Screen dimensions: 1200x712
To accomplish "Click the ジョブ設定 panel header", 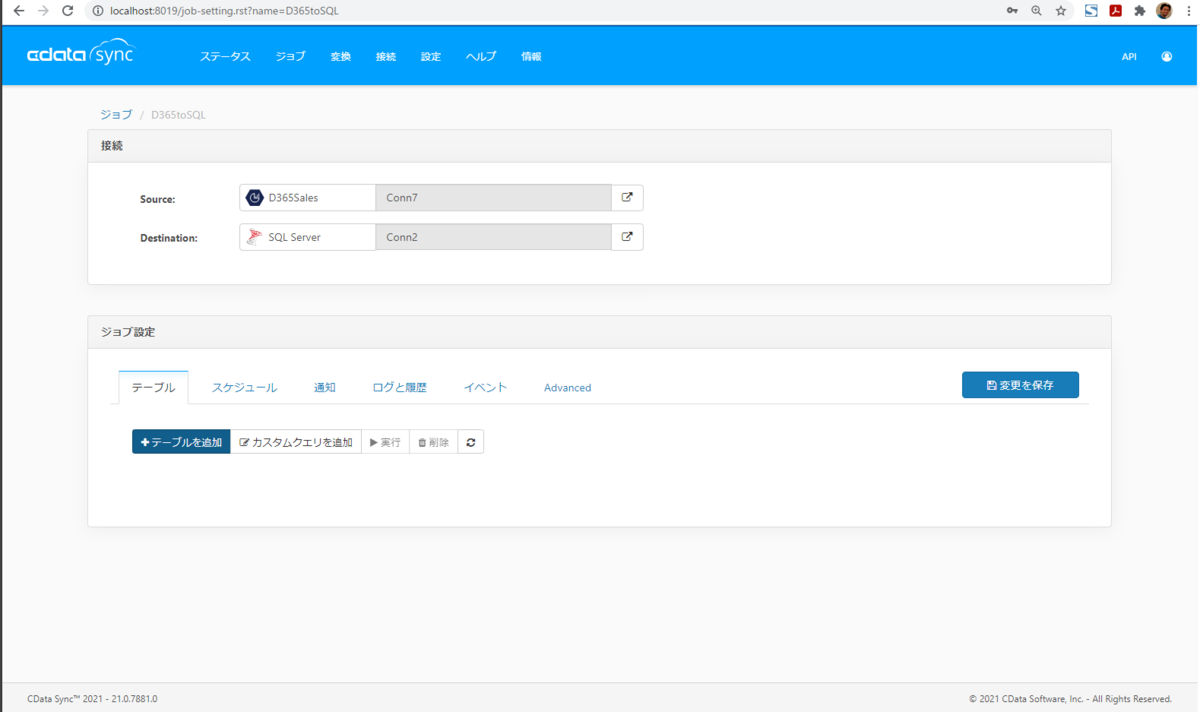I will click(x=599, y=332).
